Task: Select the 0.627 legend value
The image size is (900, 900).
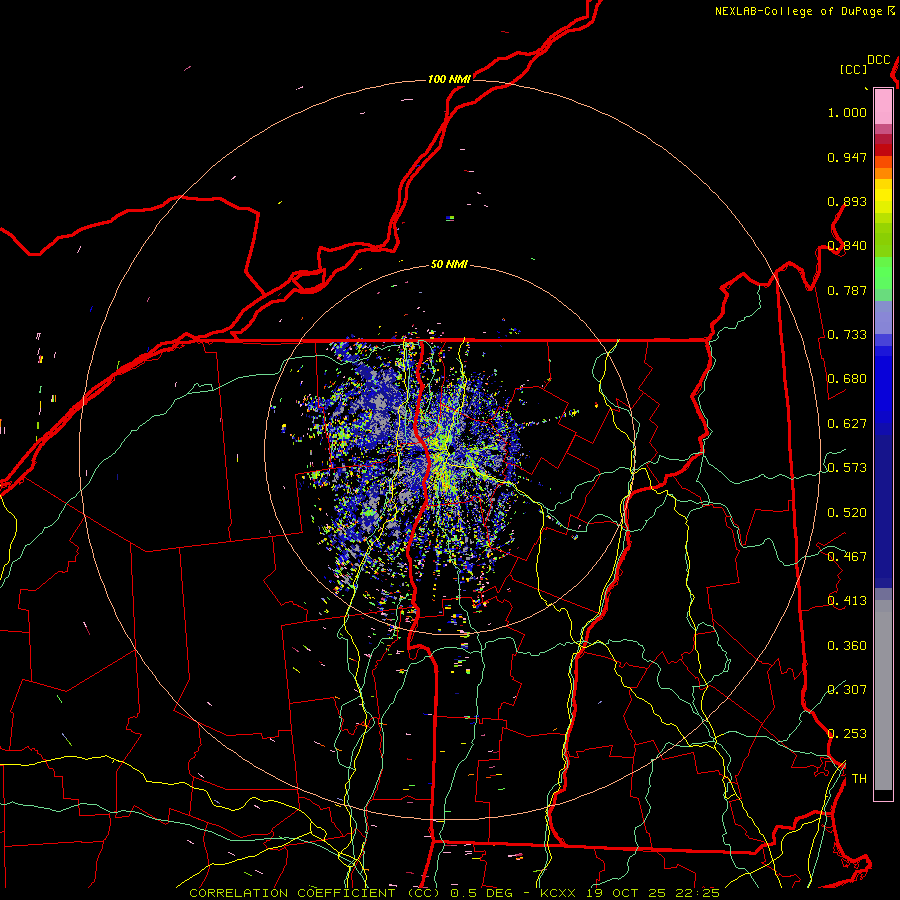Action: coord(847,424)
